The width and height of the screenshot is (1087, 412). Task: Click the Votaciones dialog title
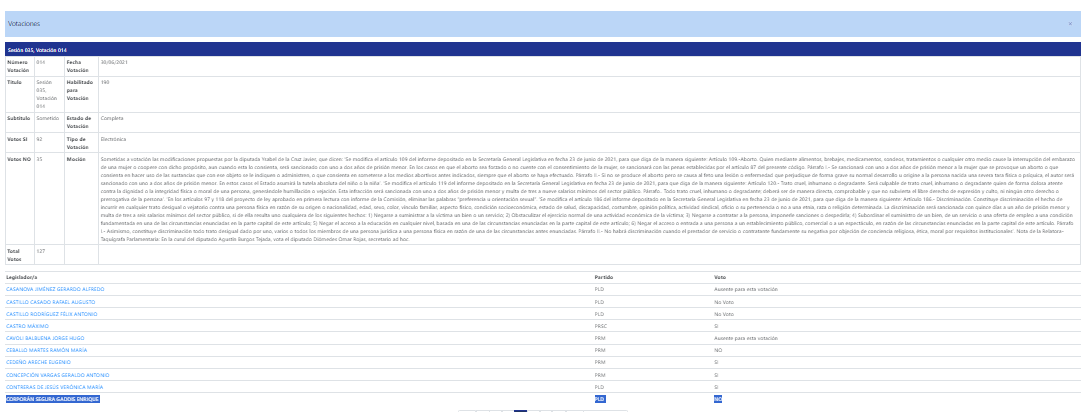pyautogui.click(x=24, y=24)
